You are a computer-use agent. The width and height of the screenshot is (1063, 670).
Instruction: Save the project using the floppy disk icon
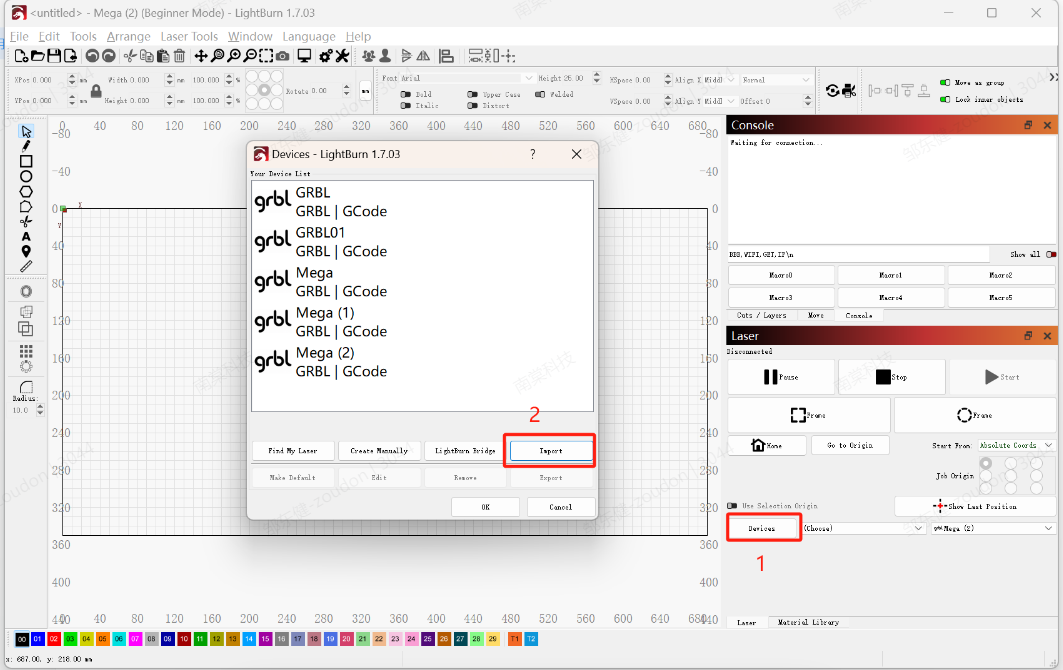pyautogui.click(x=54, y=56)
